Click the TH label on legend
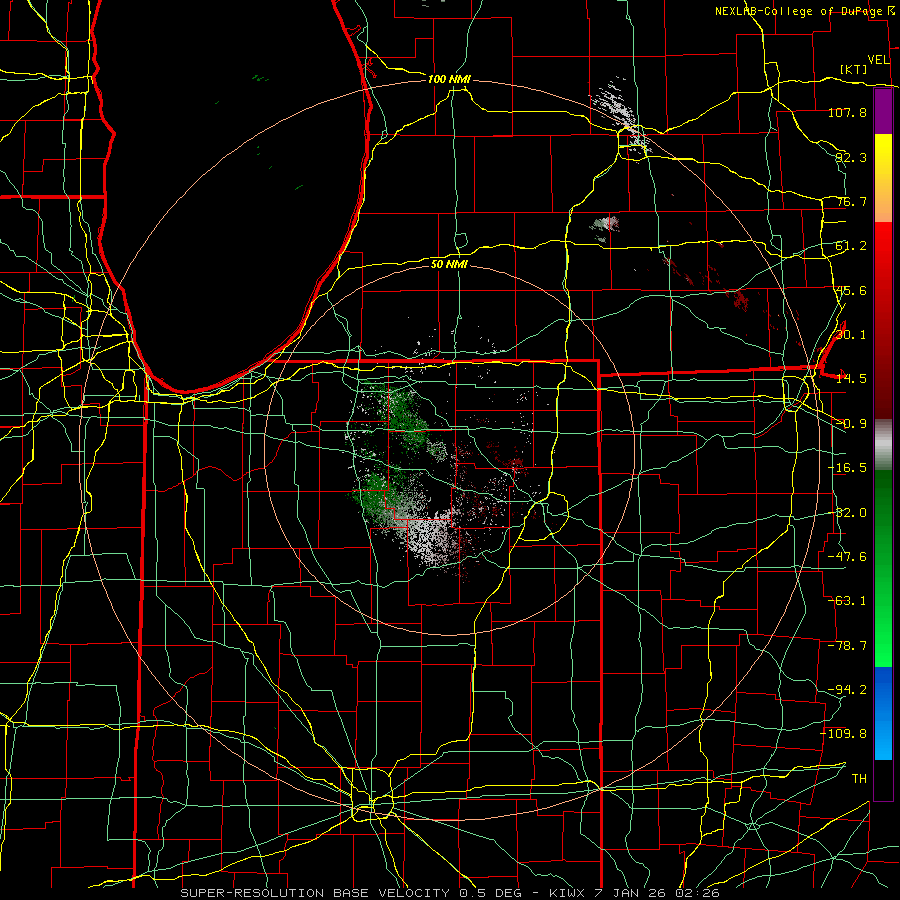The width and height of the screenshot is (900, 900). [859, 779]
